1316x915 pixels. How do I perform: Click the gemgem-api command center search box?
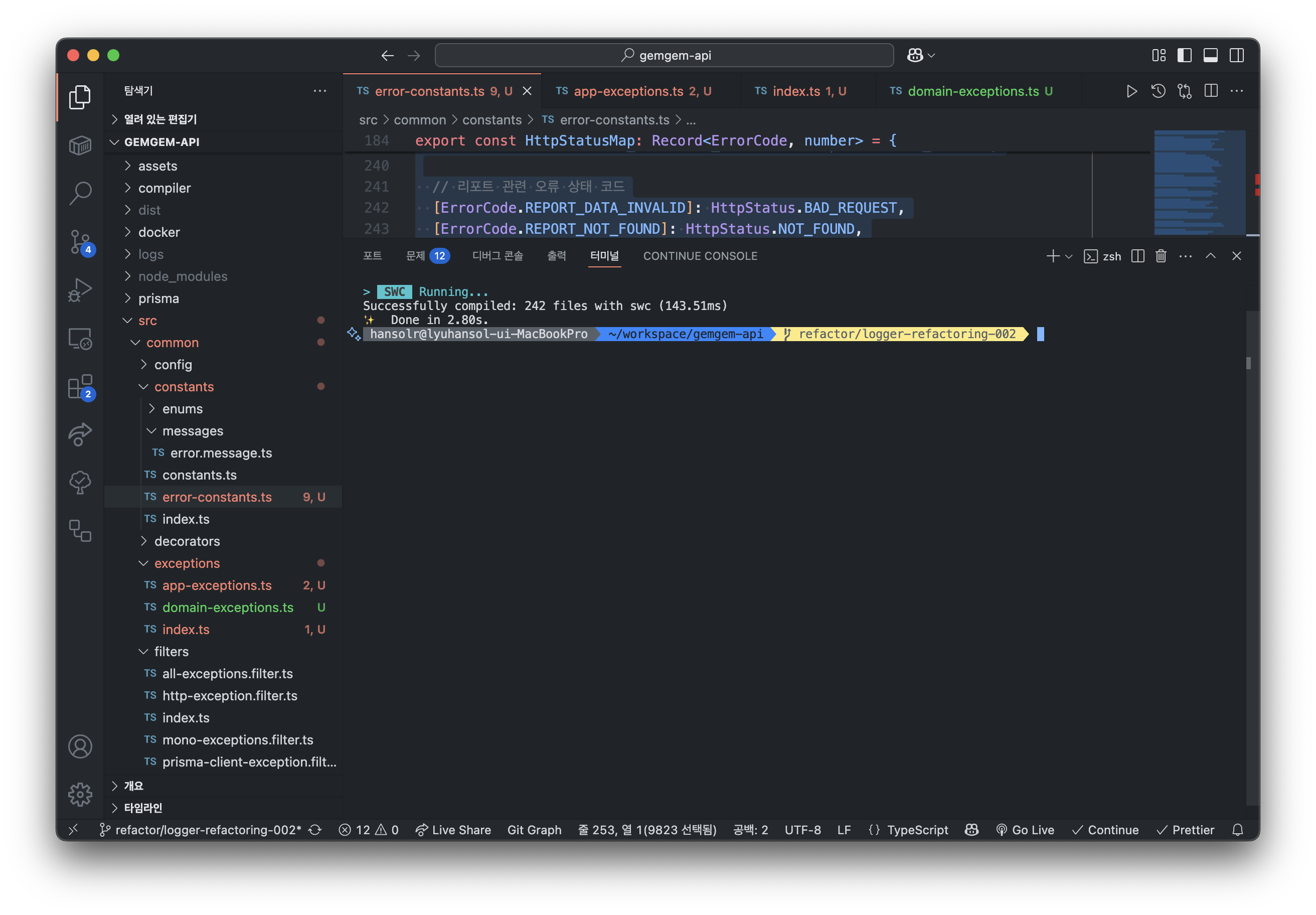coord(665,55)
